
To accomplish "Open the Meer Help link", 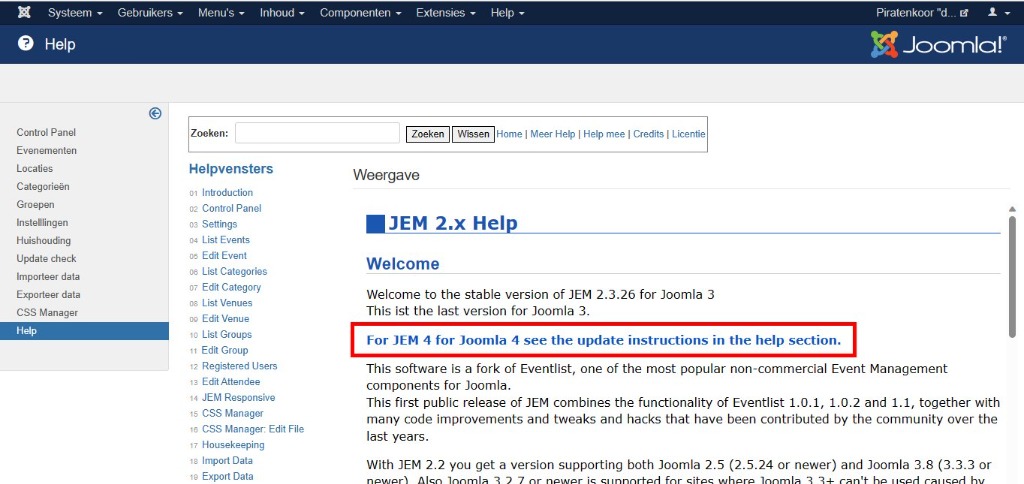I will [x=552, y=134].
